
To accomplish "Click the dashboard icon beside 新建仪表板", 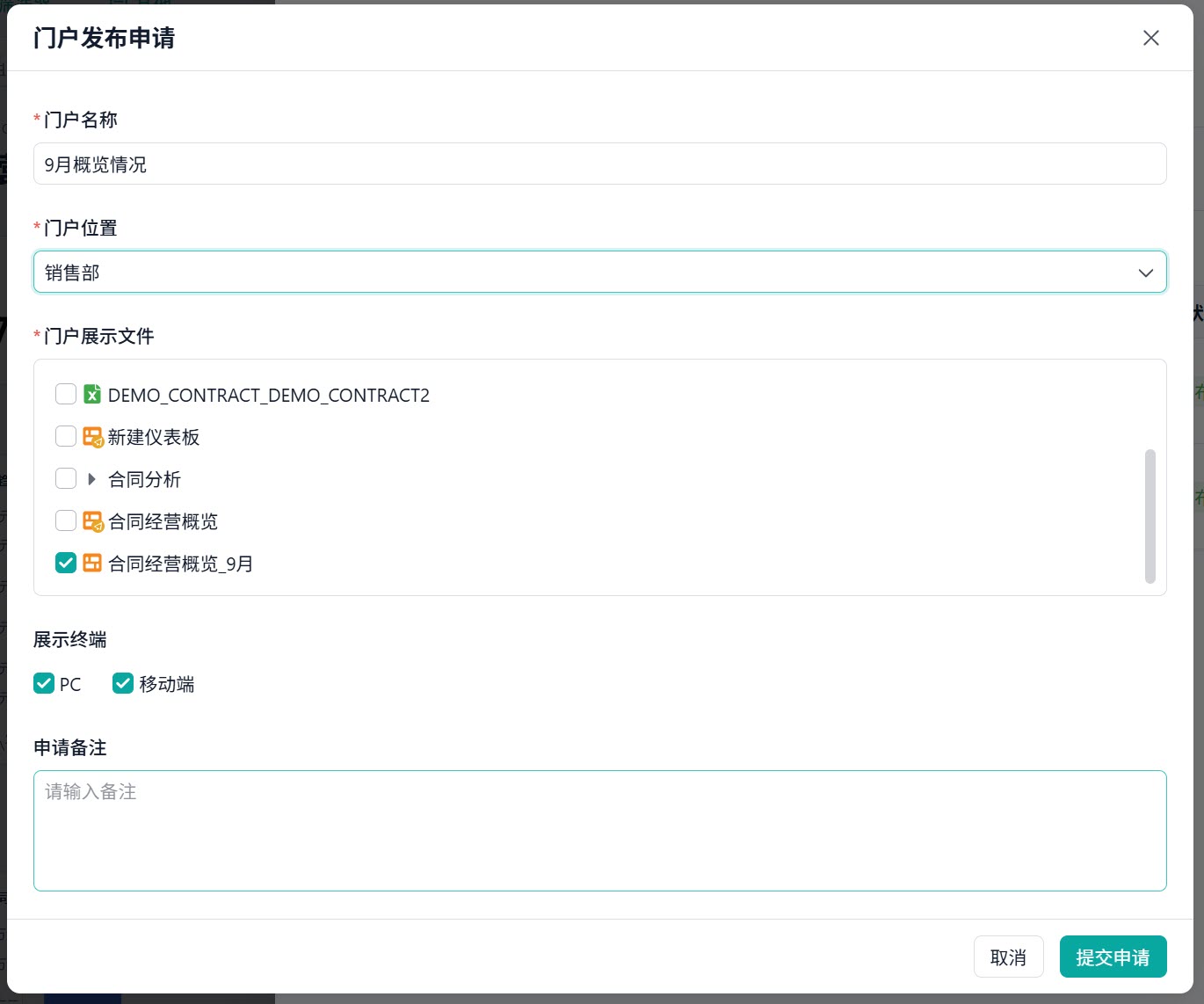I will coord(92,436).
